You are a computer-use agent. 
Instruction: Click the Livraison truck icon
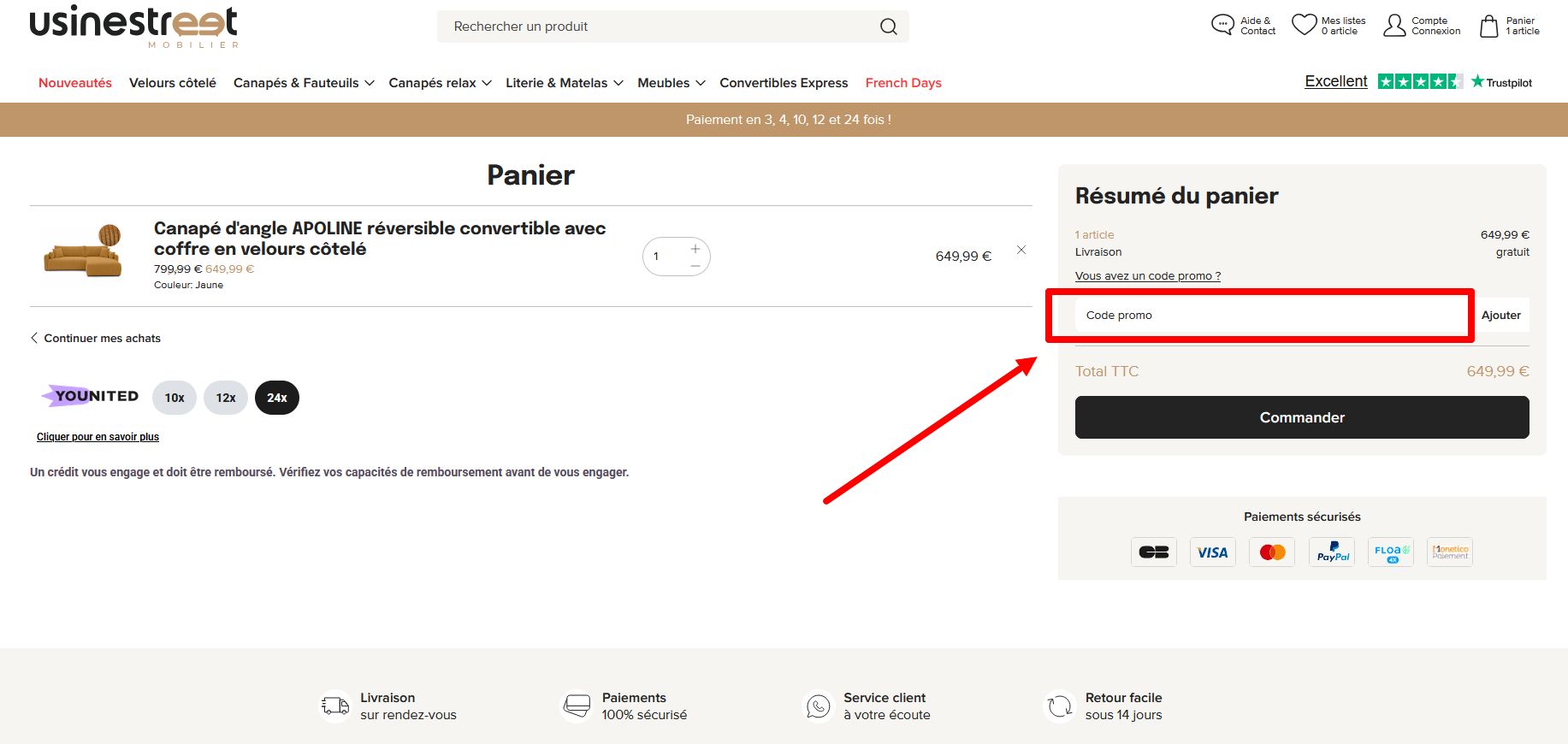(x=335, y=706)
